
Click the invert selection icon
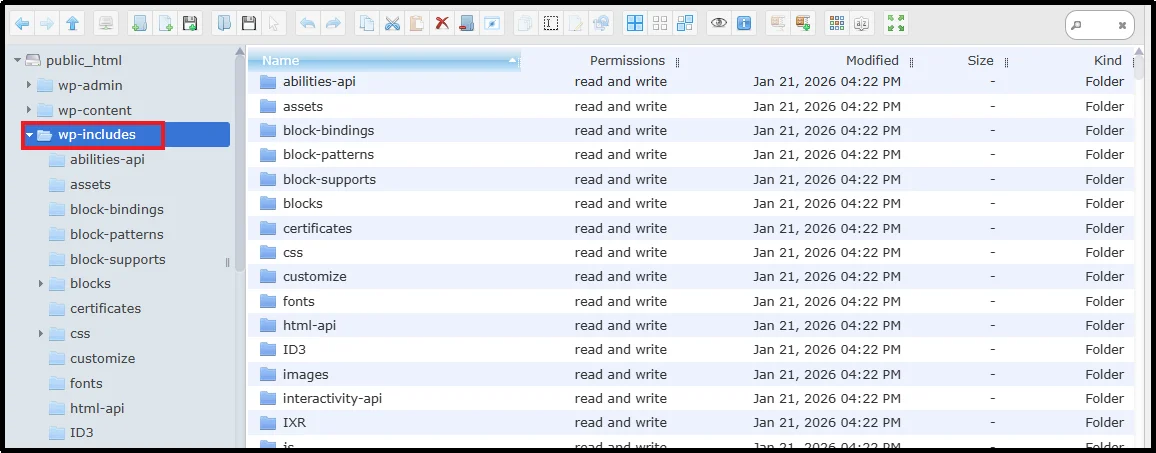(685, 24)
